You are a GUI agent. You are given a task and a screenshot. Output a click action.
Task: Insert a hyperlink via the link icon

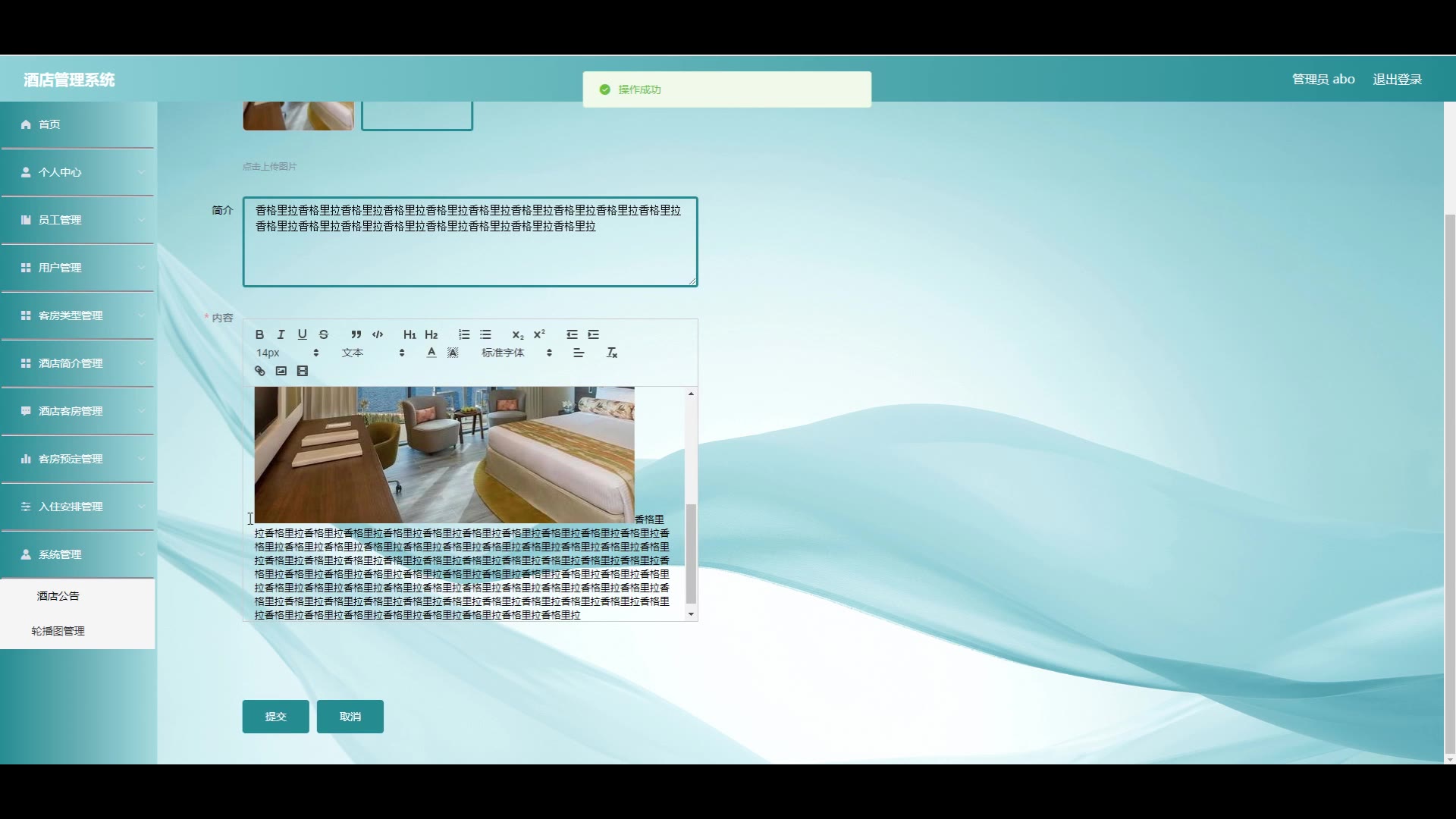click(259, 371)
